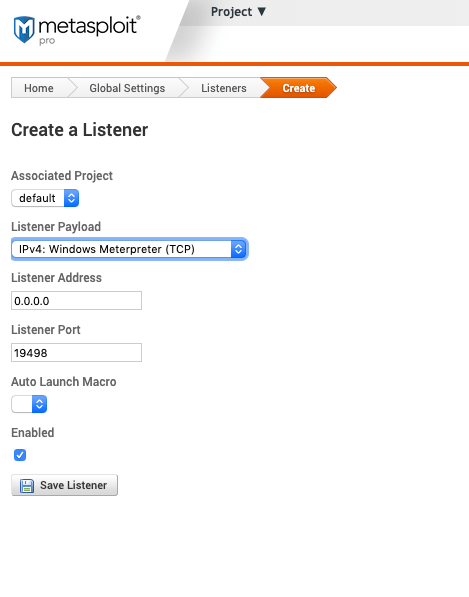Click the Metasploit shield logo icon
This screenshot has height=597, width=469.
24,29
